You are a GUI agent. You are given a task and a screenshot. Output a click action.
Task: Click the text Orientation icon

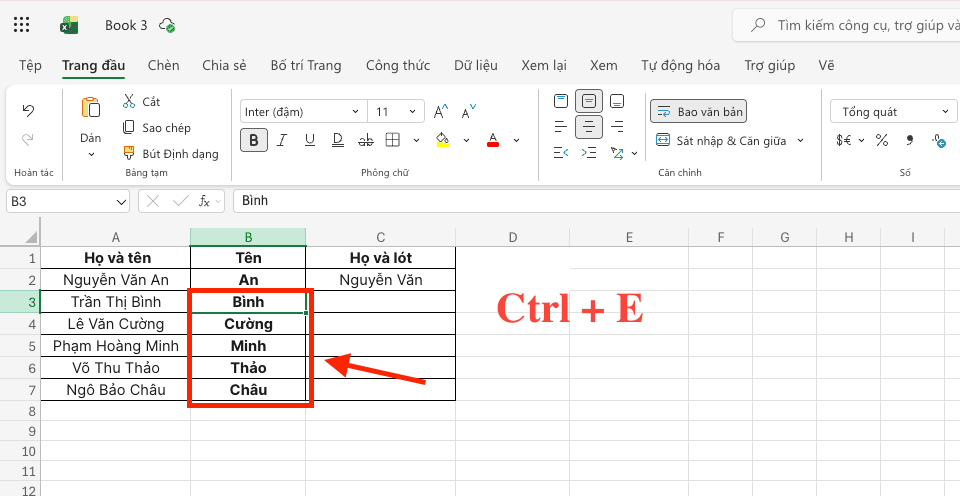[x=617, y=152]
